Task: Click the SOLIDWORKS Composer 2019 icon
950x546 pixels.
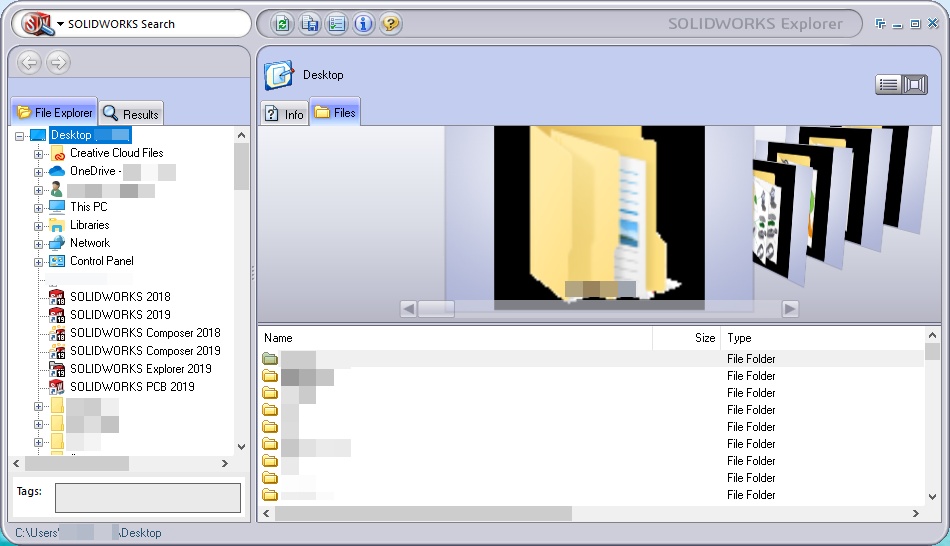Action: 57,351
